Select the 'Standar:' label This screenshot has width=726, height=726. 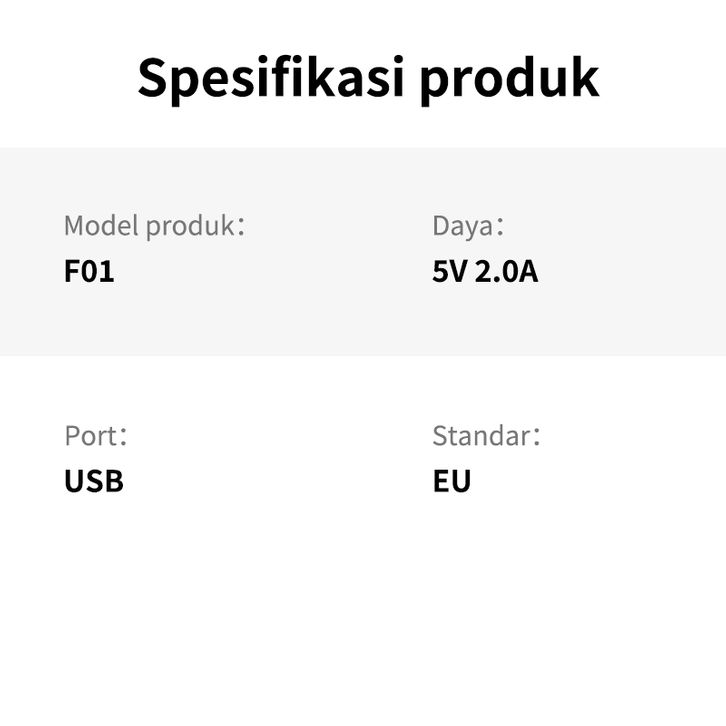(485, 436)
